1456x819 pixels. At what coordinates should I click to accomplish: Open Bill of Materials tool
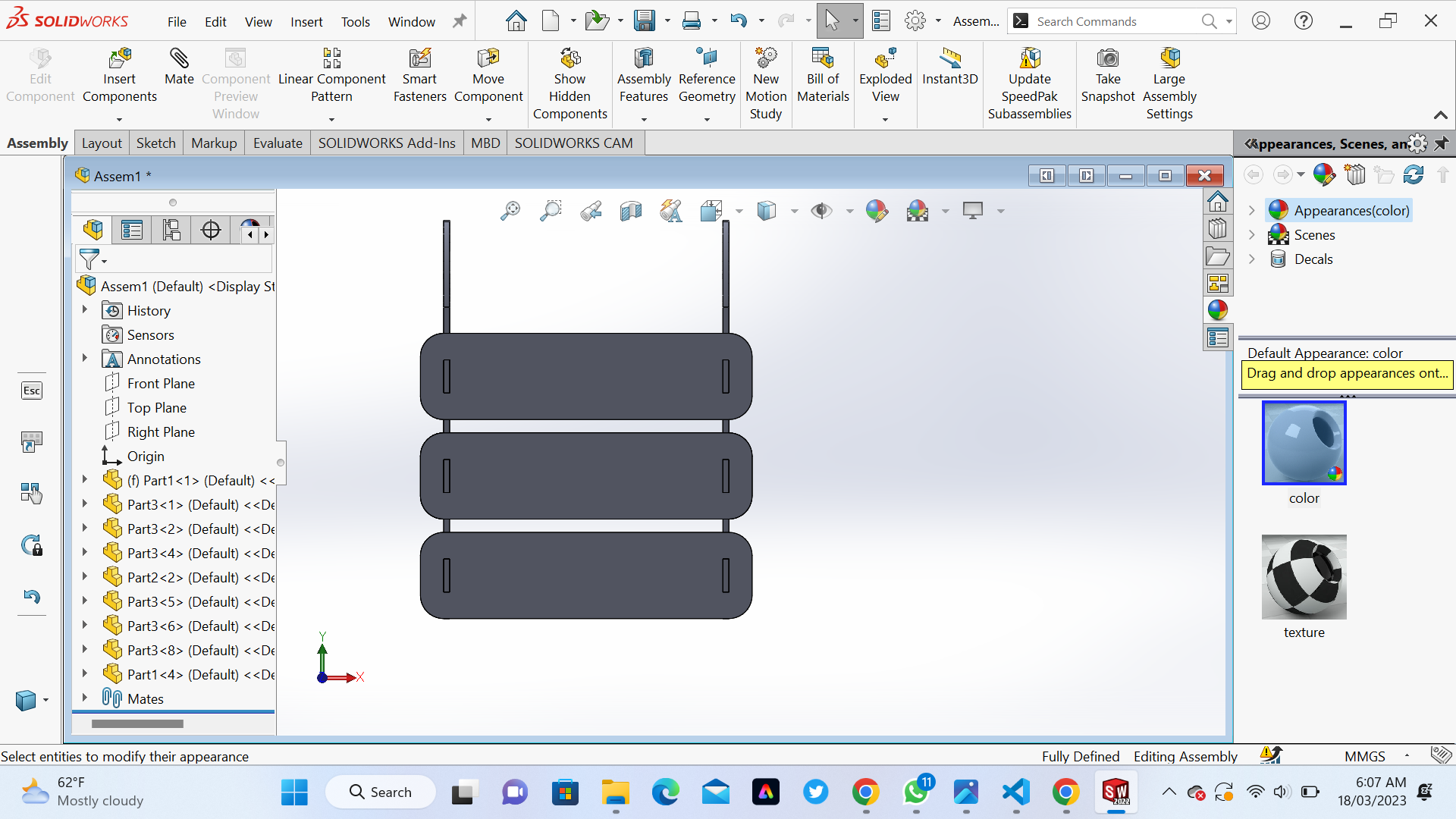point(823,76)
